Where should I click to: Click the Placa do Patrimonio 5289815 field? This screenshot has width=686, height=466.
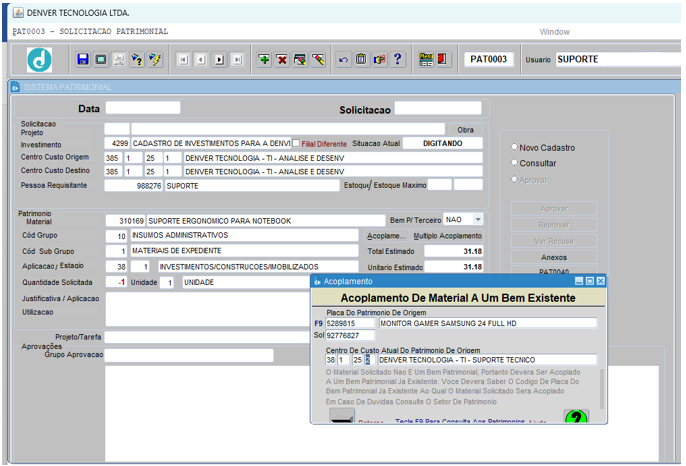coord(351,323)
